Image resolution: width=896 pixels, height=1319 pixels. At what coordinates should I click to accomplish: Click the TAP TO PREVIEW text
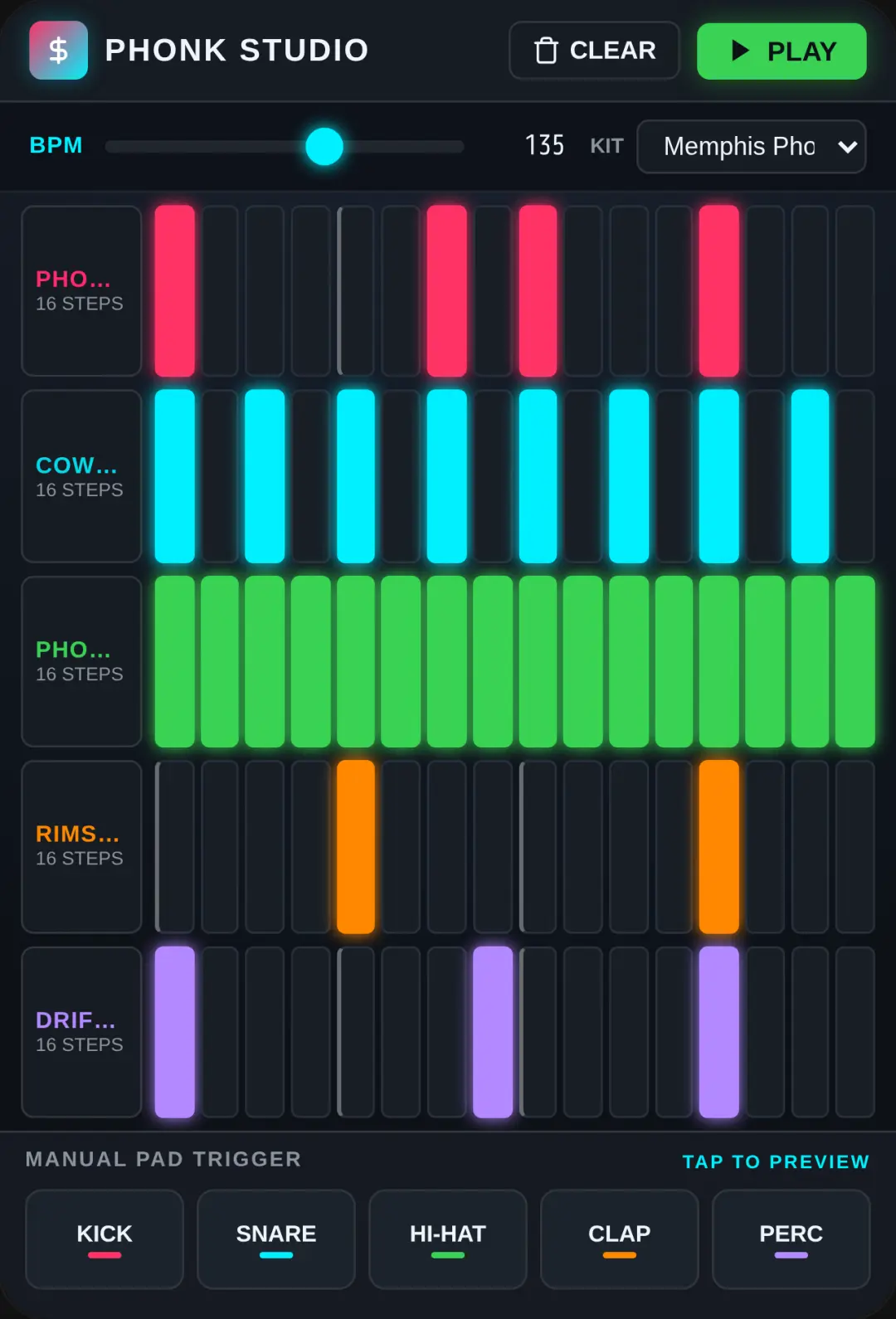[x=776, y=1161]
